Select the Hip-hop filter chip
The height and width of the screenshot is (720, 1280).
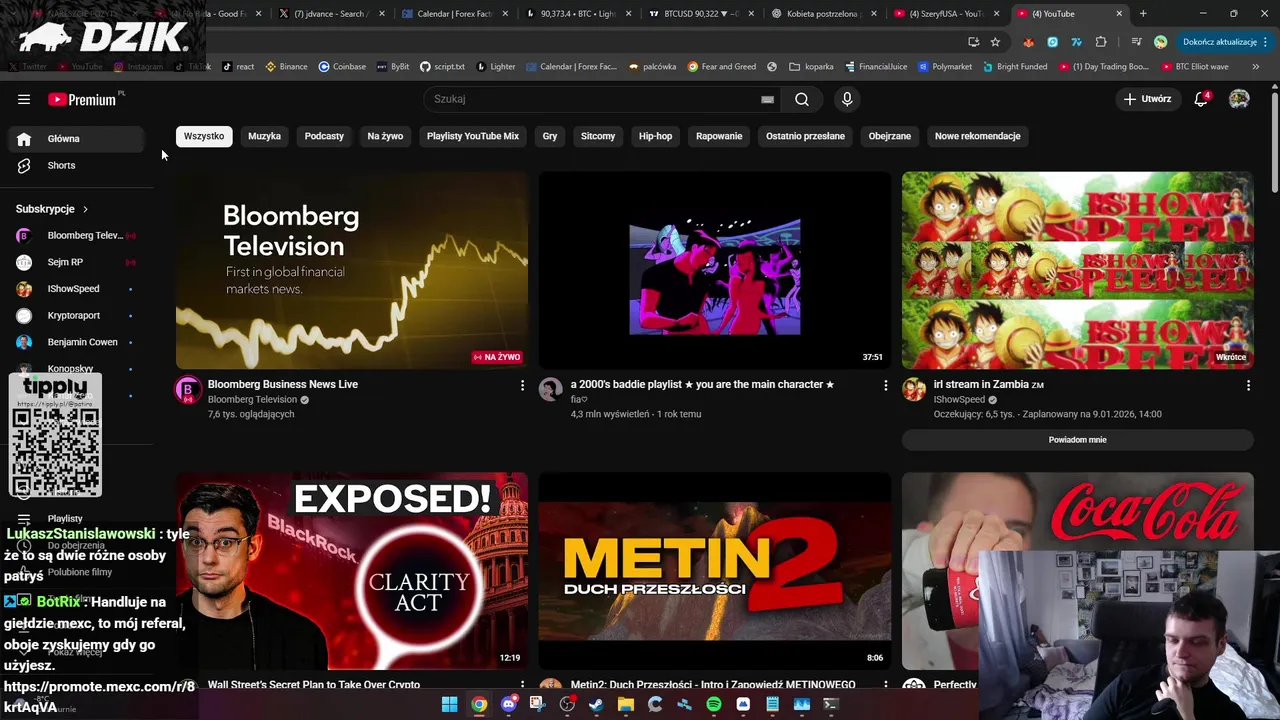(x=656, y=136)
